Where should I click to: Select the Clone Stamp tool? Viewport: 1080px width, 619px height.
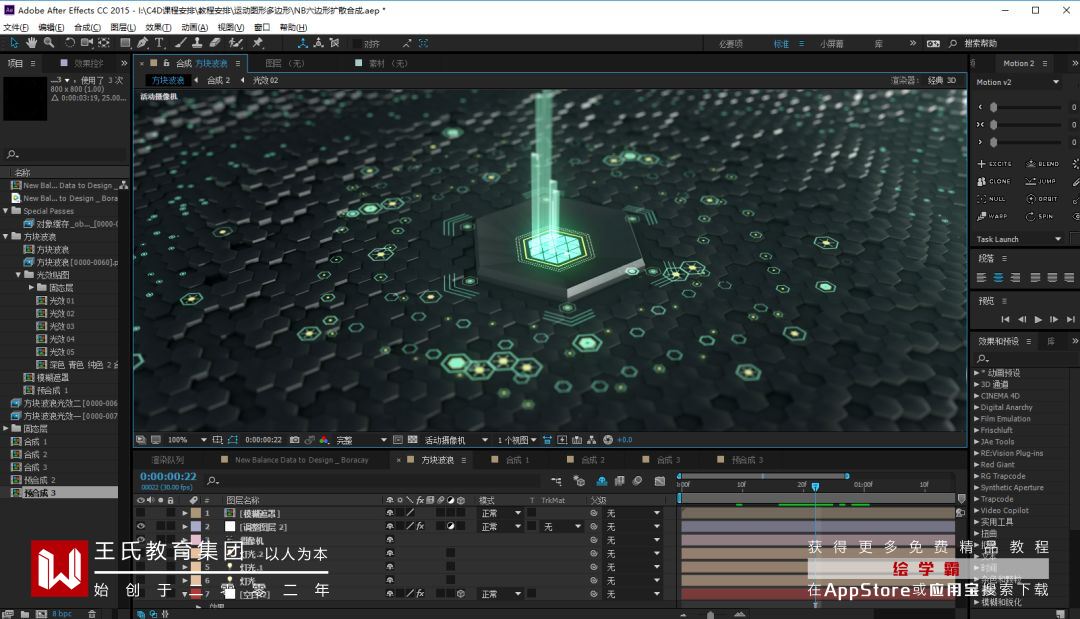click(x=197, y=43)
